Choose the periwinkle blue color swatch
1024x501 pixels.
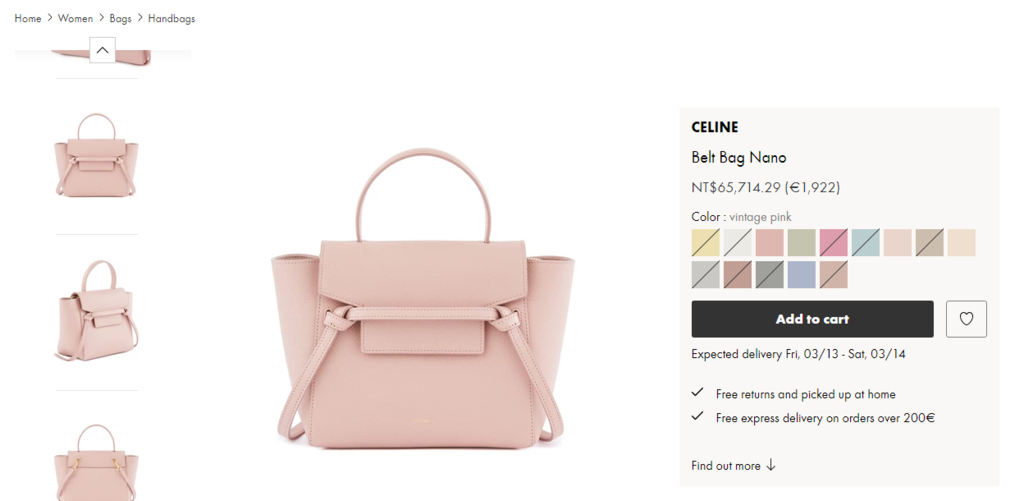coord(801,274)
